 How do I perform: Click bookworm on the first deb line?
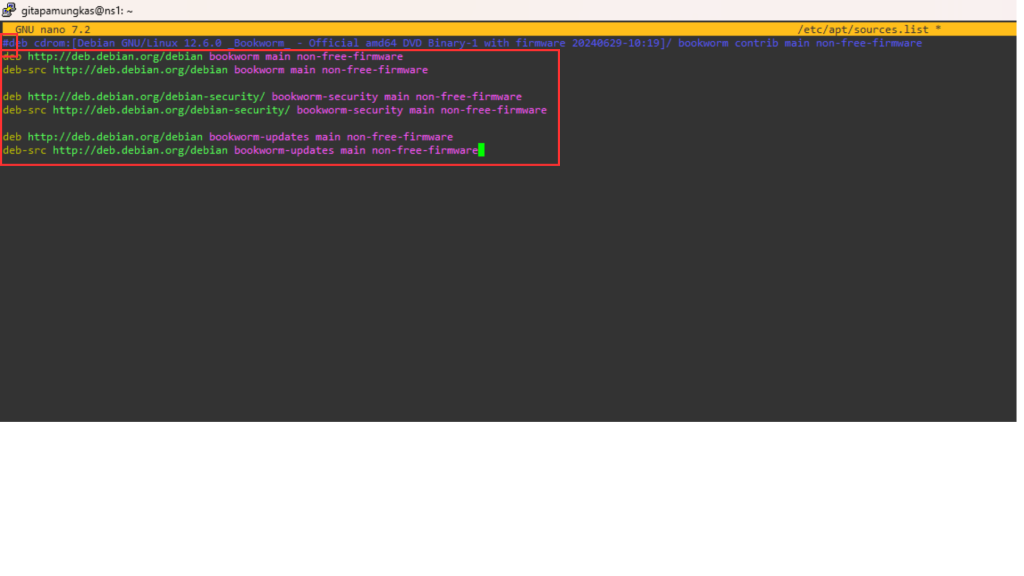pos(234,57)
